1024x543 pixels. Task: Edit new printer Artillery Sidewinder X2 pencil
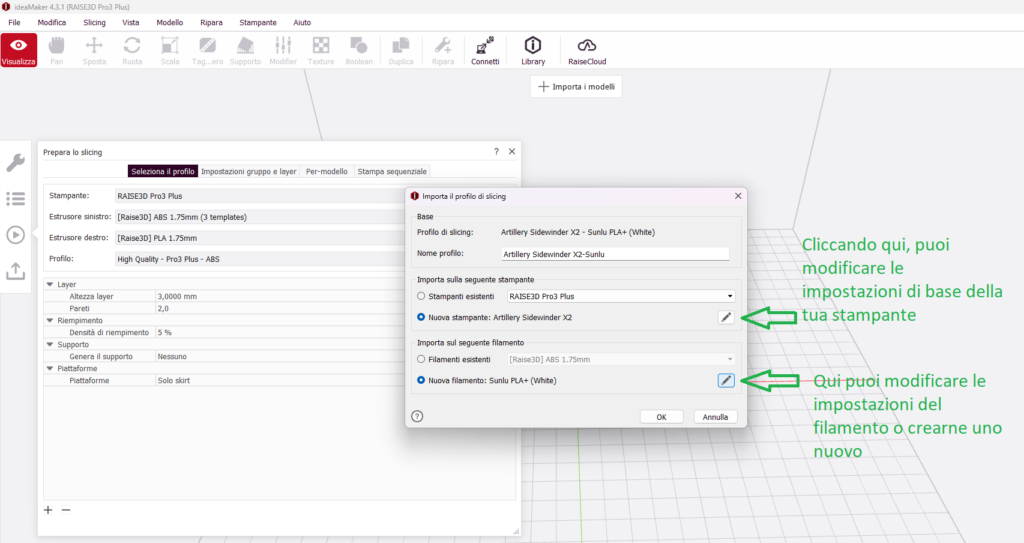tap(726, 318)
